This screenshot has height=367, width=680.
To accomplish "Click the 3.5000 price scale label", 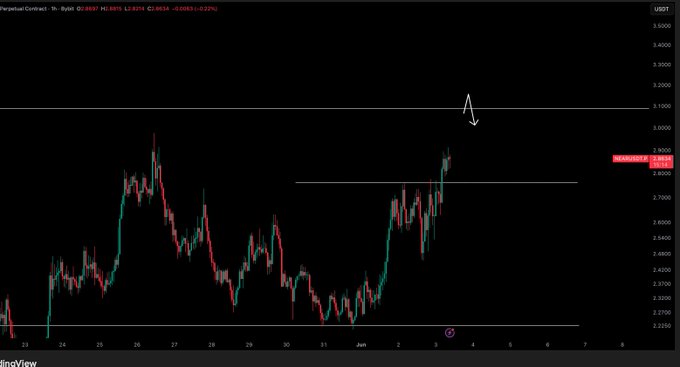I will click(x=661, y=26).
